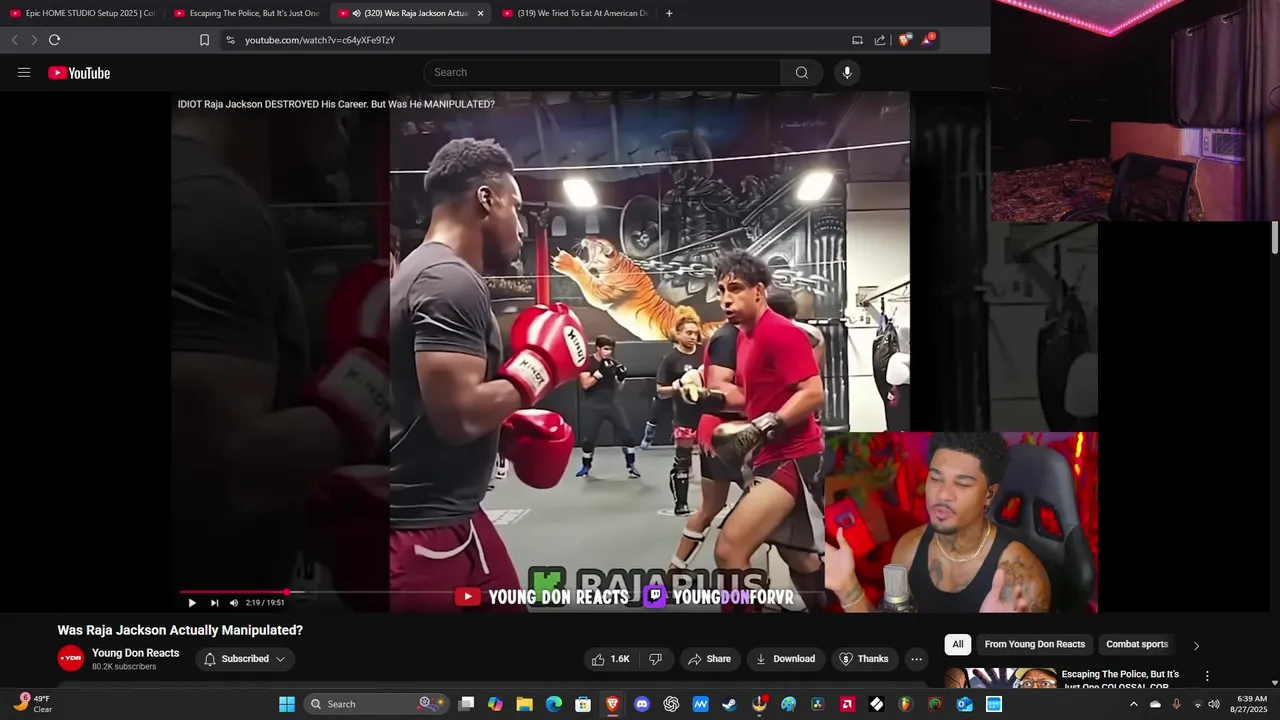Open File Explorer from taskbar
Image resolution: width=1280 pixels, height=720 pixels.
click(524, 704)
